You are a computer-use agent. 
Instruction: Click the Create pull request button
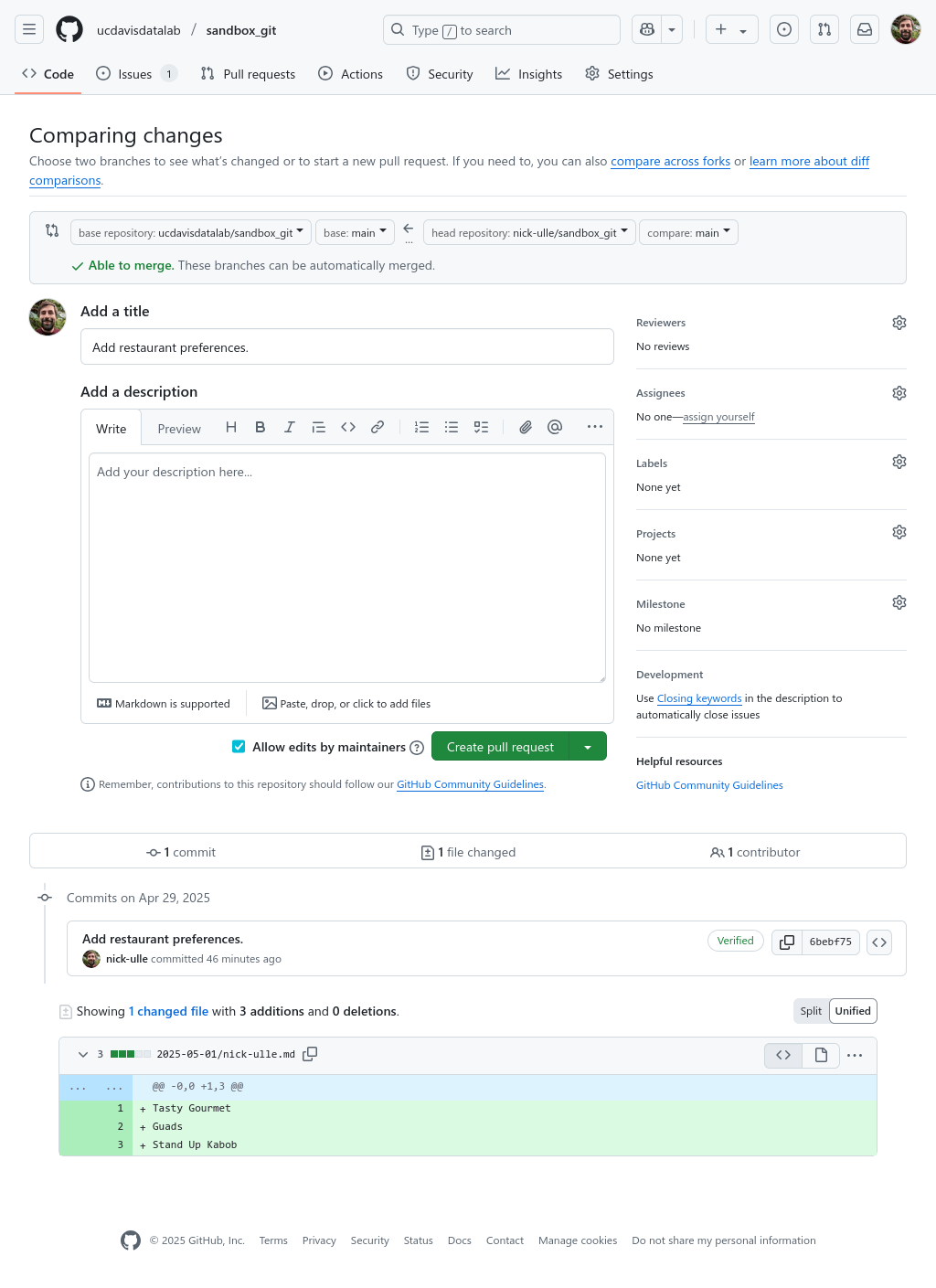click(500, 746)
